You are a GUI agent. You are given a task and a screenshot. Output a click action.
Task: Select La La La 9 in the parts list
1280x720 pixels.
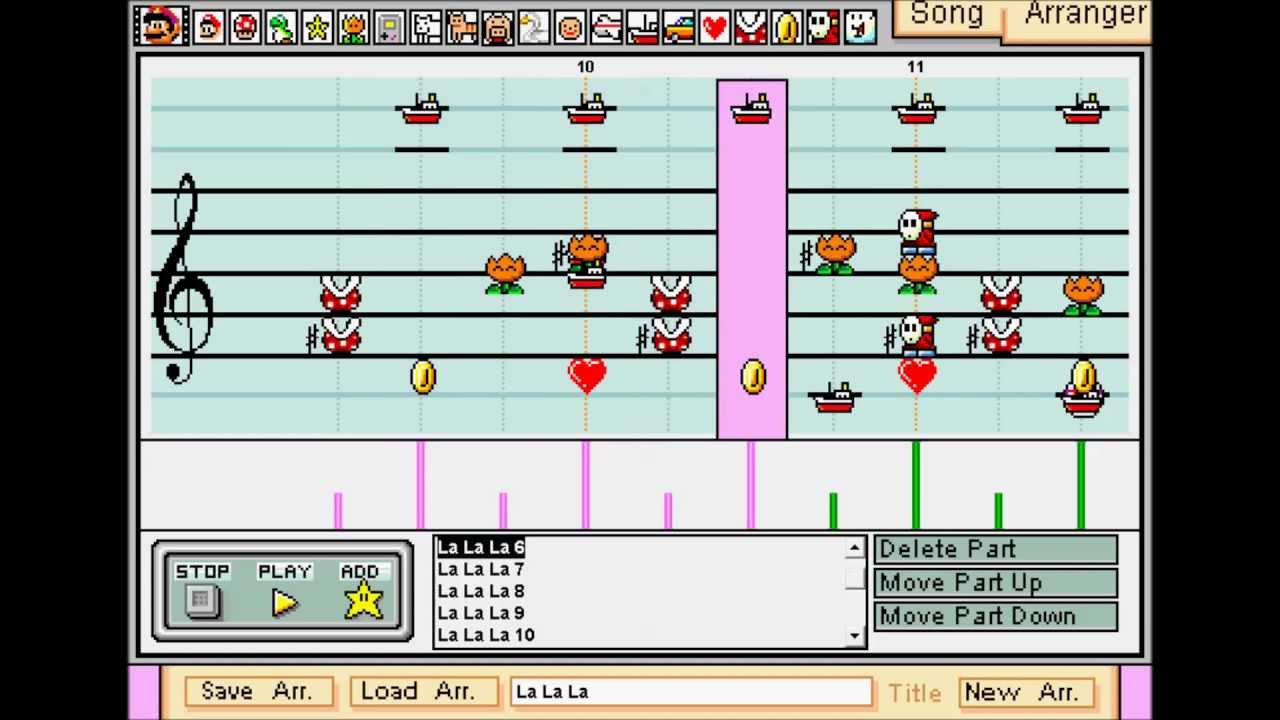pos(480,613)
